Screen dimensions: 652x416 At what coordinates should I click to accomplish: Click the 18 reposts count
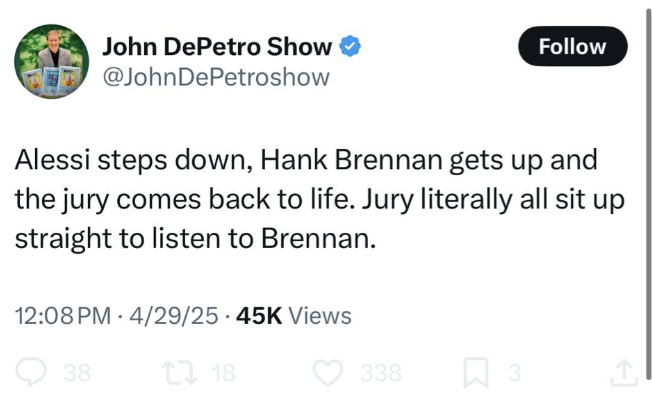click(x=224, y=374)
